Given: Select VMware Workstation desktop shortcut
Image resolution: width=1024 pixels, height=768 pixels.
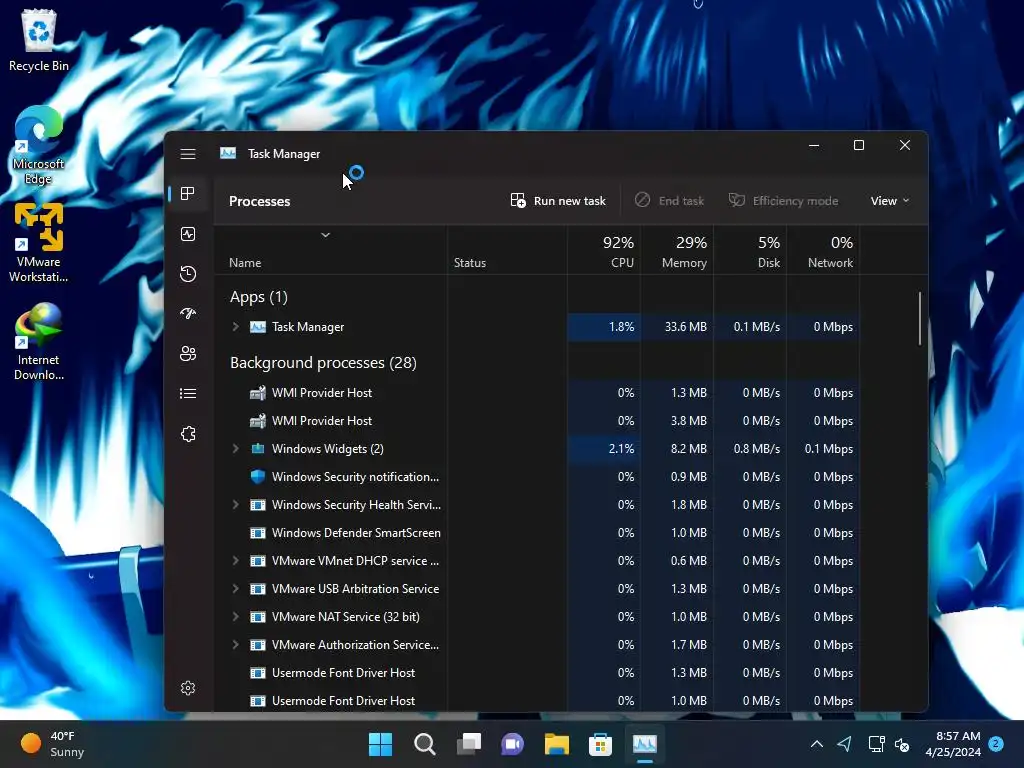Looking at the screenshot, I should (x=39, y=243).
